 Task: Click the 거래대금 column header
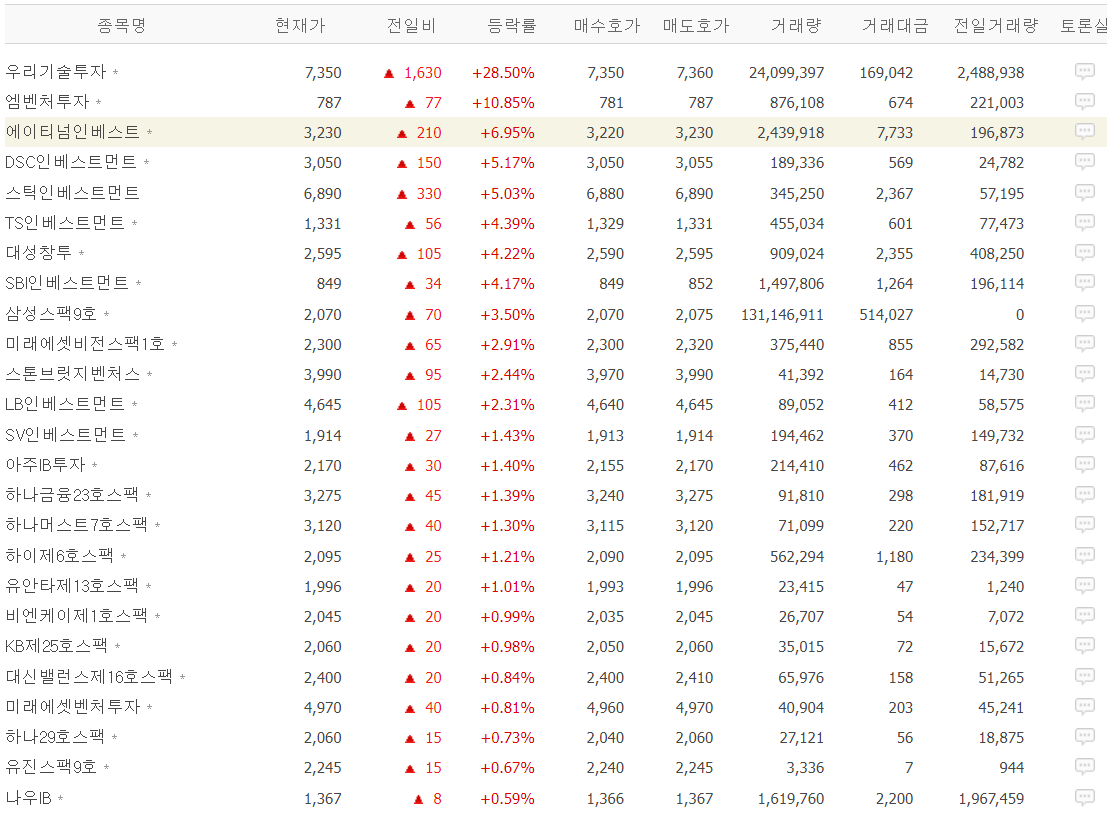pos(895,25)
